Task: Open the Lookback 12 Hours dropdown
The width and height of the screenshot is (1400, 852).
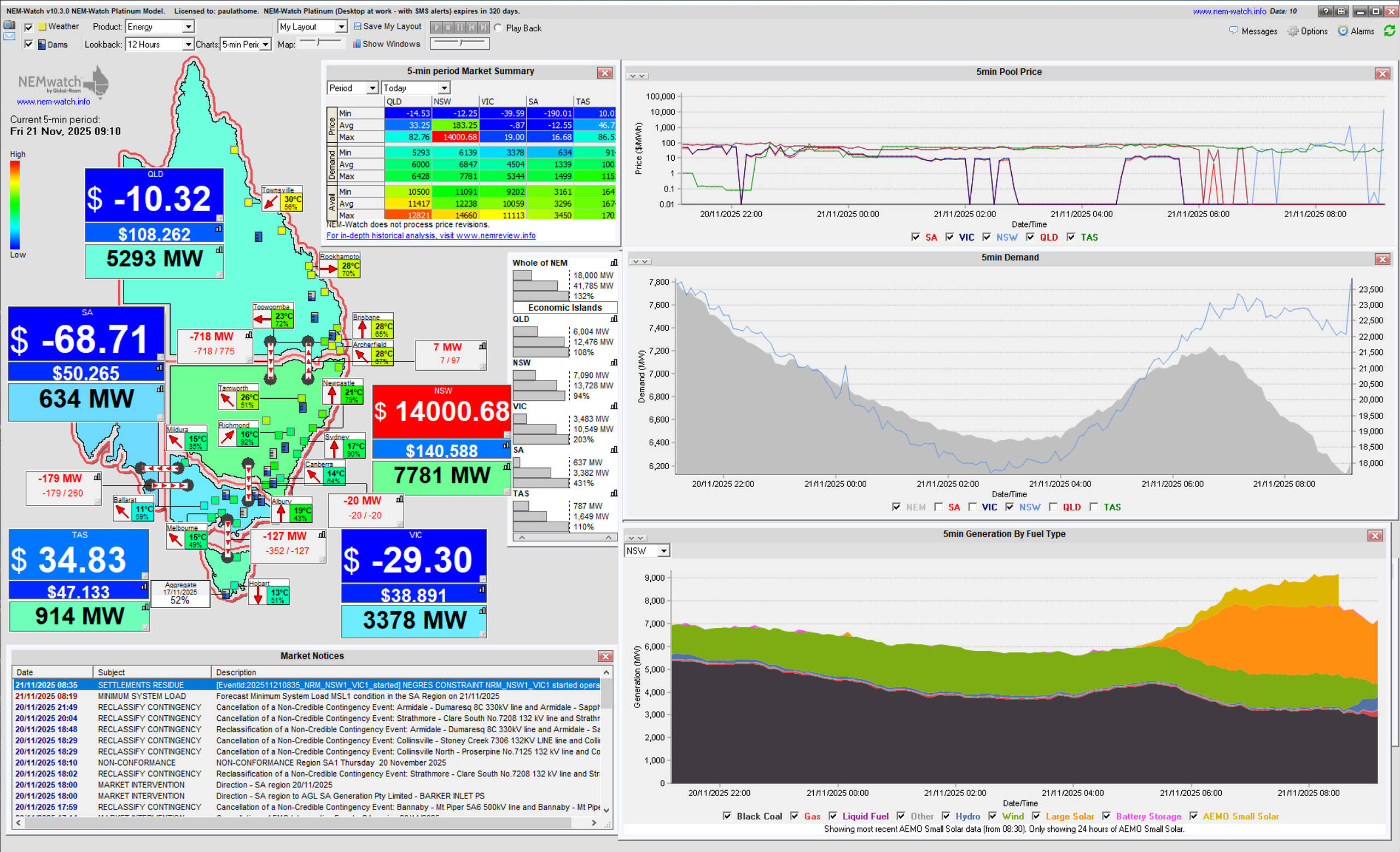Action: pyautogui.click(x=188, y=44)
